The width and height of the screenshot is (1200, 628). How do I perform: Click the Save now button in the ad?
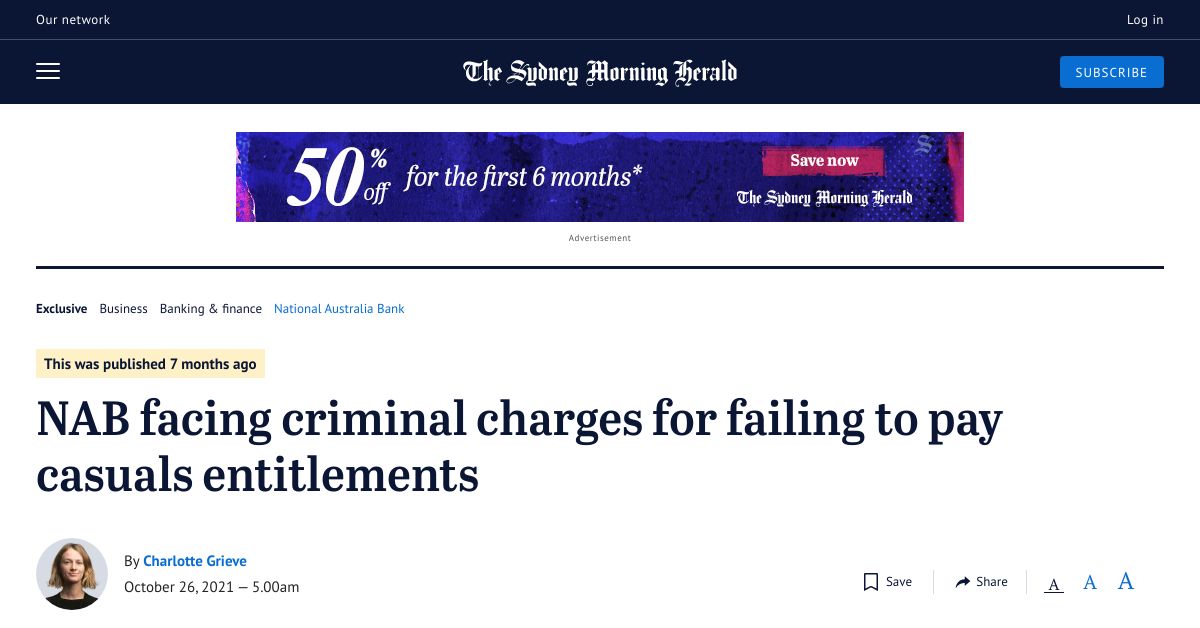click(x=824, y=160)
